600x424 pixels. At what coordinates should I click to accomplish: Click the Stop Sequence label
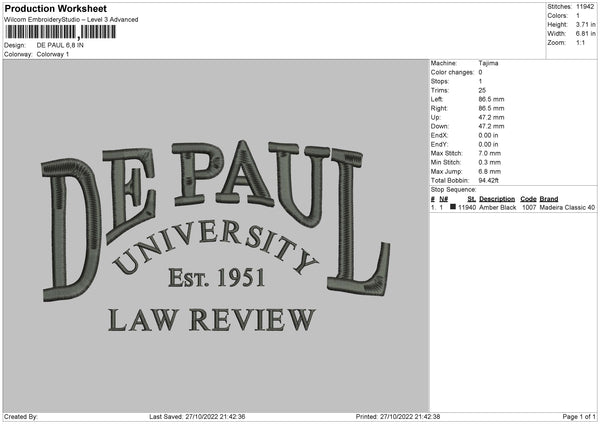[x=453, y=190]
